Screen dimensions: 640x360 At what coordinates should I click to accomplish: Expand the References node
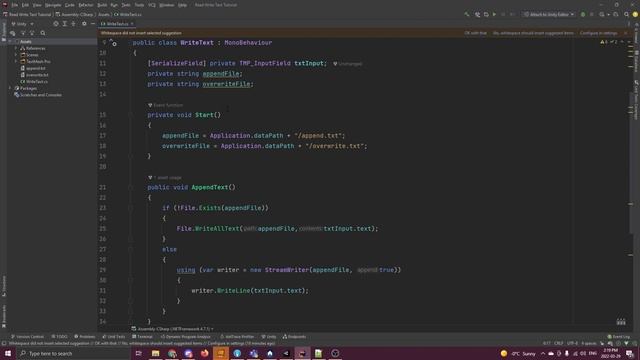pyautogui.click(x=16, y=48)
